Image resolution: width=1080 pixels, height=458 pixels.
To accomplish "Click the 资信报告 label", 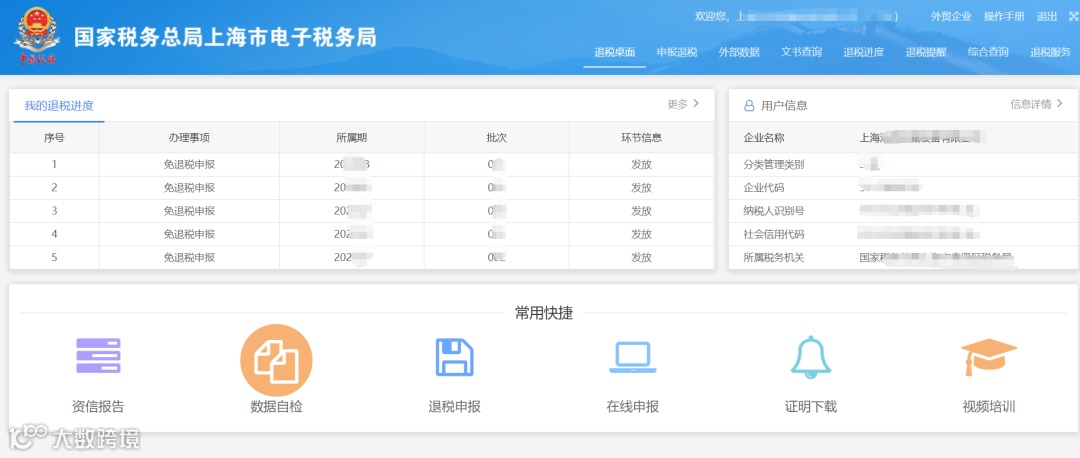I will coord(98,406).
